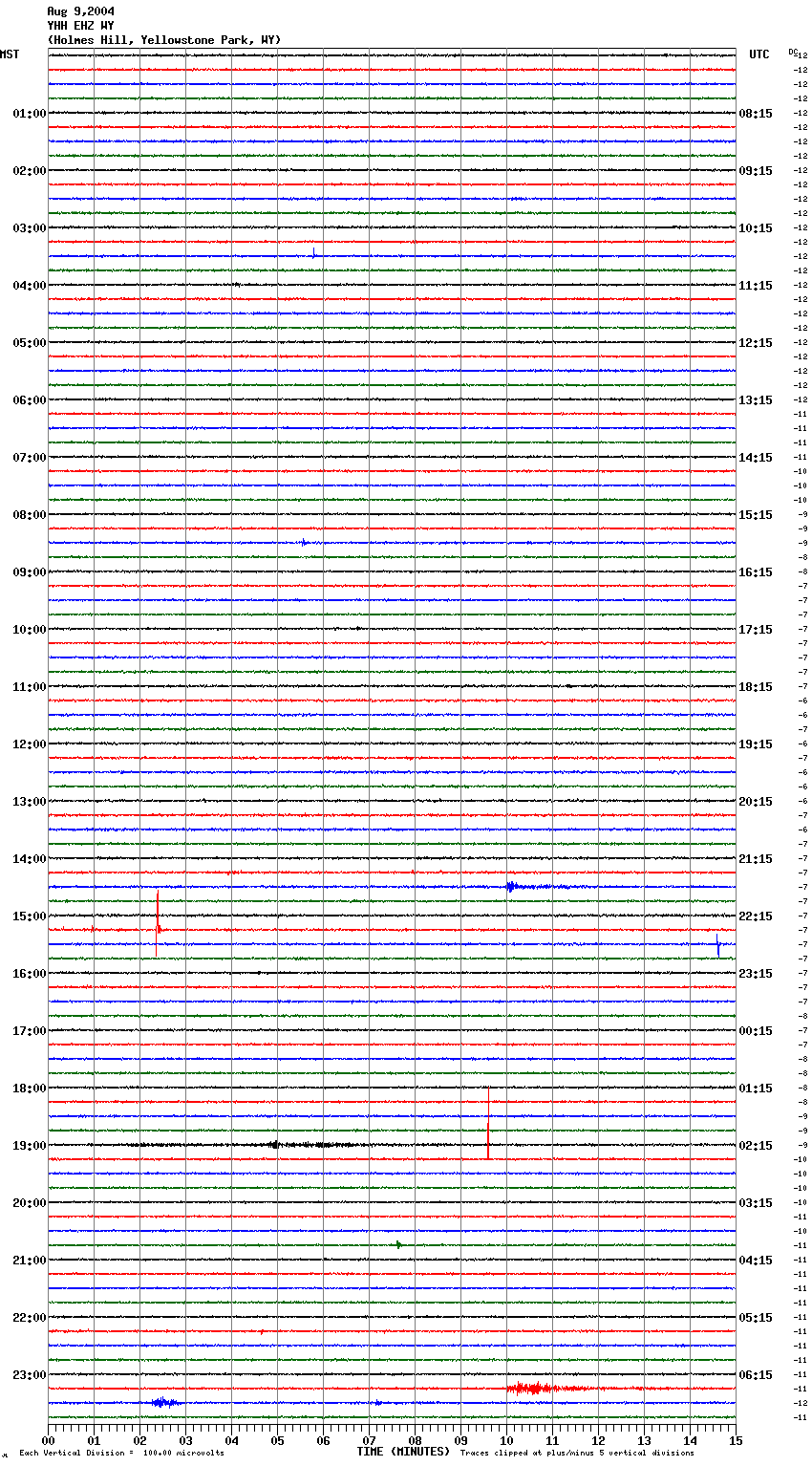Click the x-axis minute label '13'

pos(644,1440)
